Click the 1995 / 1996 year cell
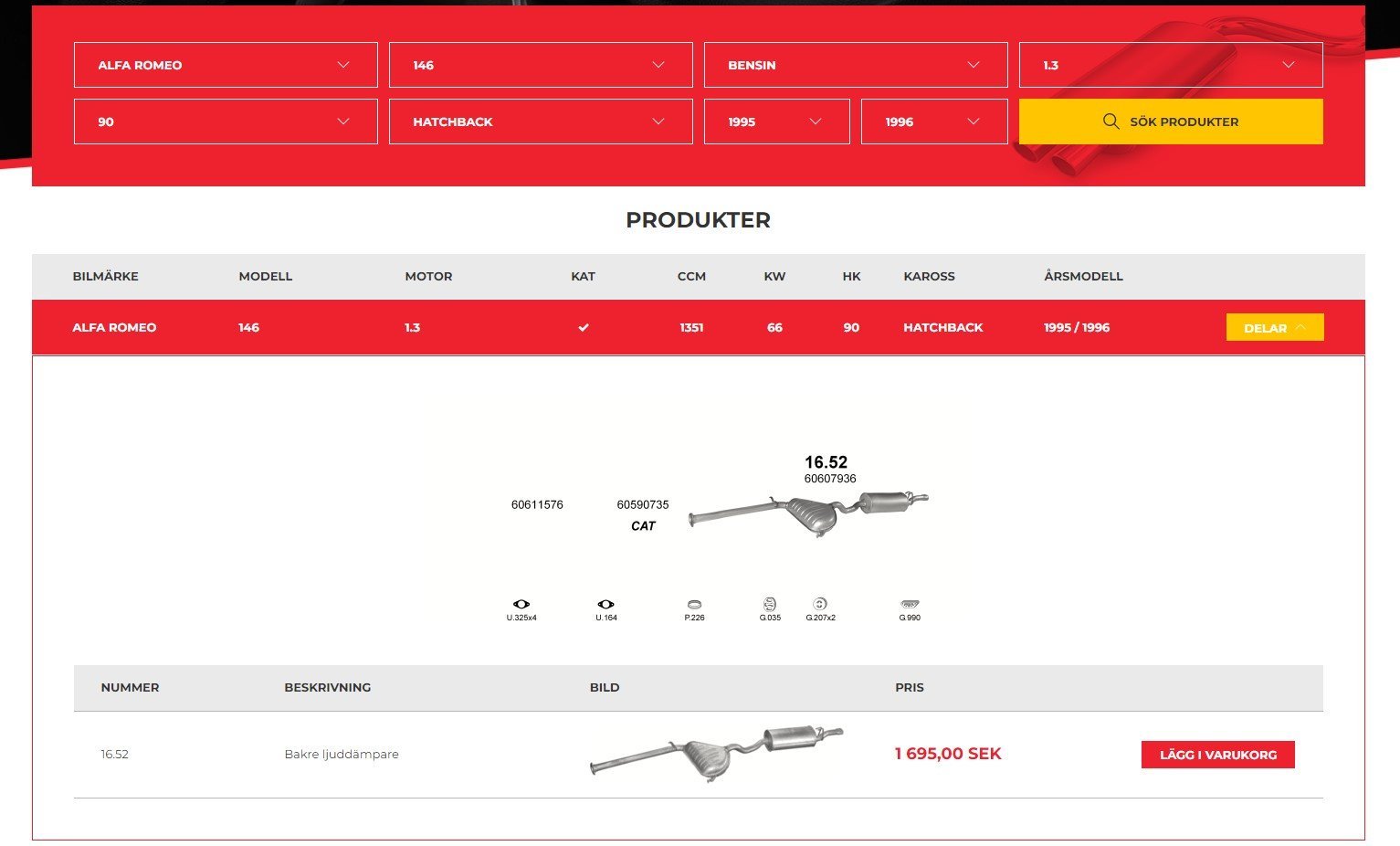The image size is (1400, 846). pyautogui.click(x=1077, y=327)
